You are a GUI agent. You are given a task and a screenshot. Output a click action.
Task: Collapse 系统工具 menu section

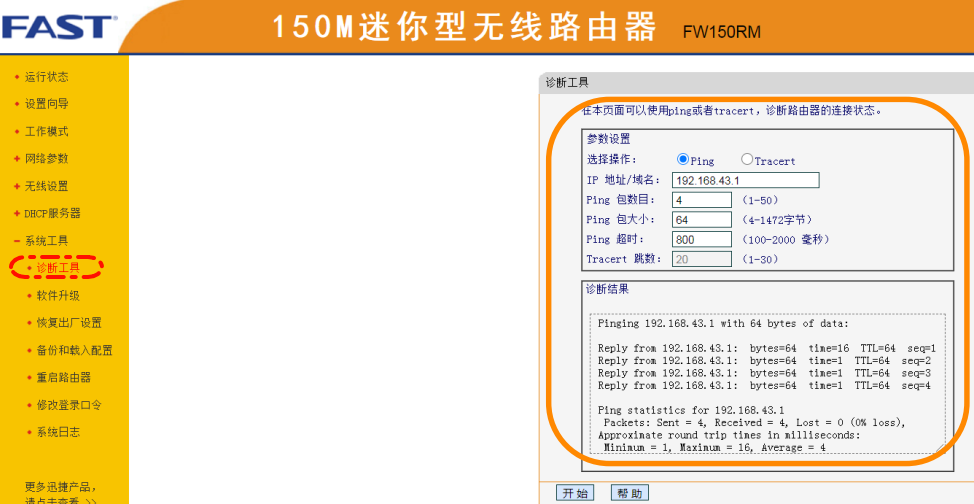[46, 241]
